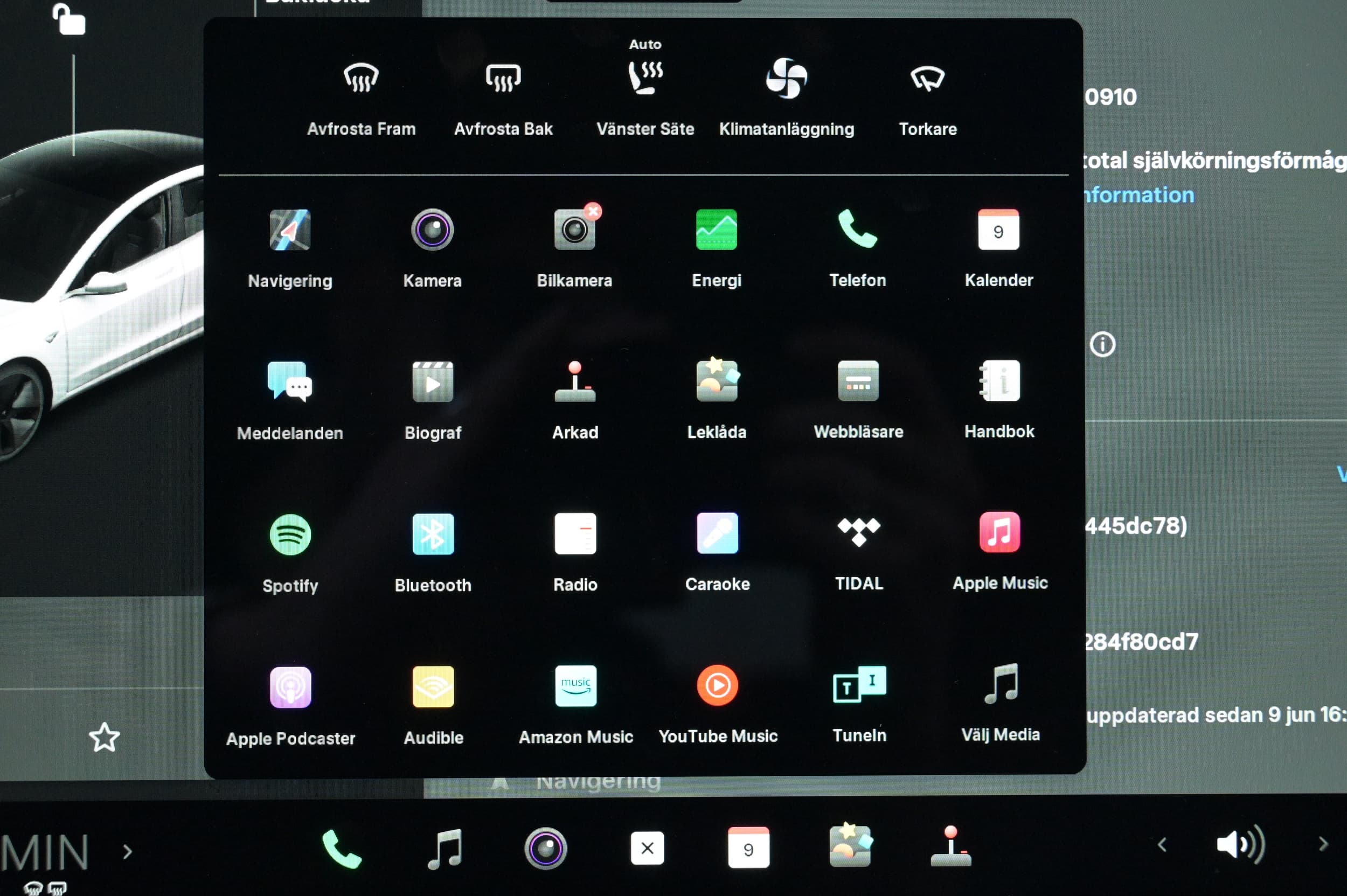The height and width of the screenshot is (896, 1347).
Task: Open the Telefon app in the grid
Action: 857,228
